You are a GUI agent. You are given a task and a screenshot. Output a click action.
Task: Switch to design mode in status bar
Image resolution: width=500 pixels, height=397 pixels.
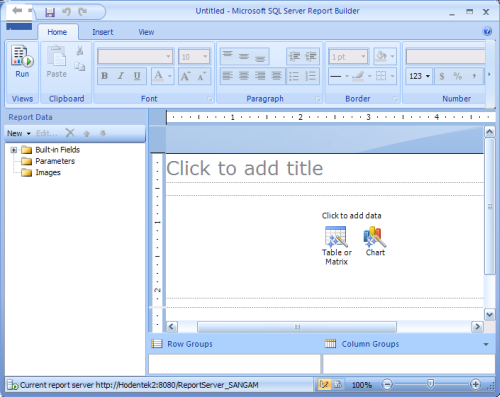coord(324,385)
